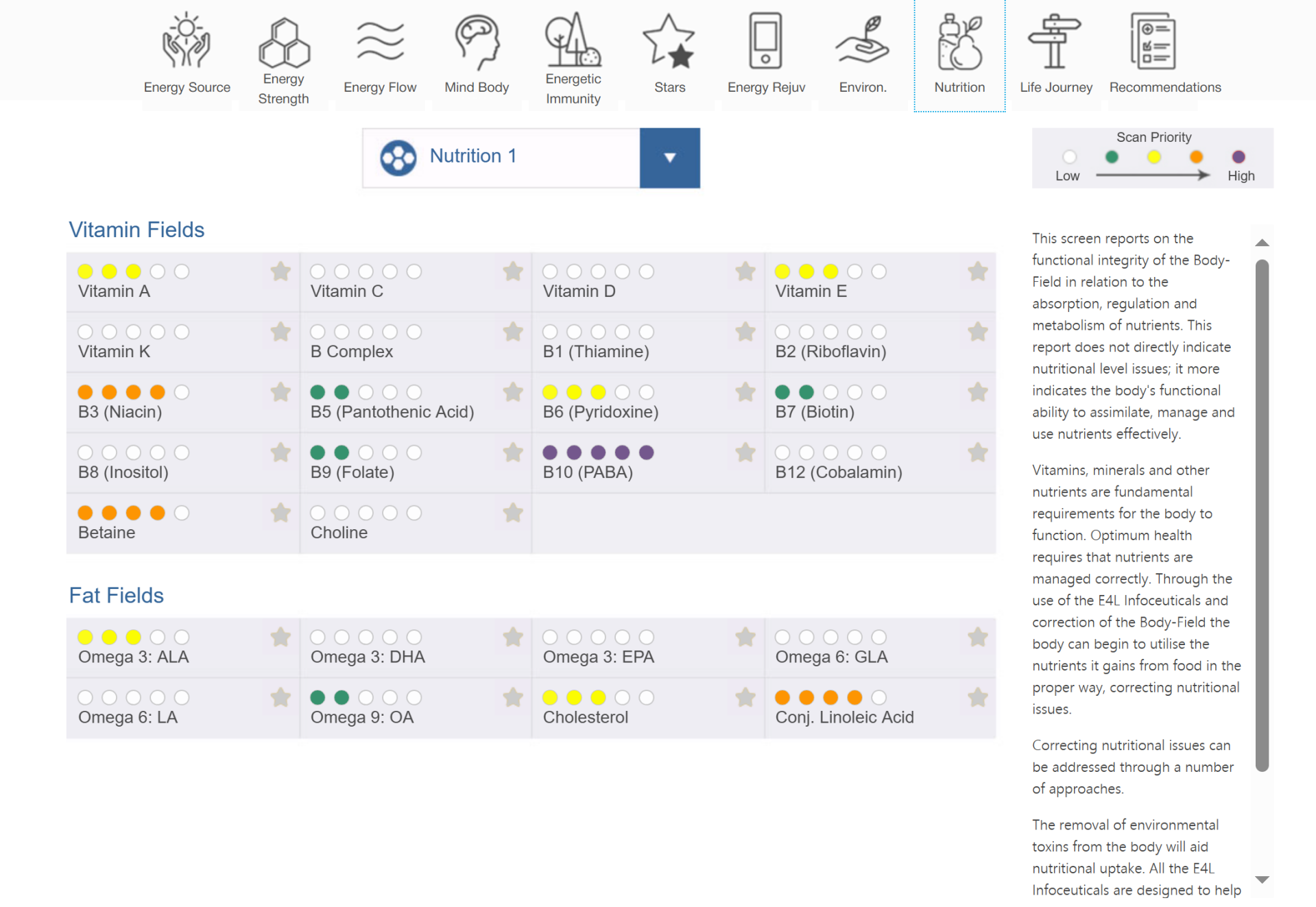Screen dimensions: 1316x907
Task: Open the Energy Strength hexagons icon
Action: (x=284, y=42)
